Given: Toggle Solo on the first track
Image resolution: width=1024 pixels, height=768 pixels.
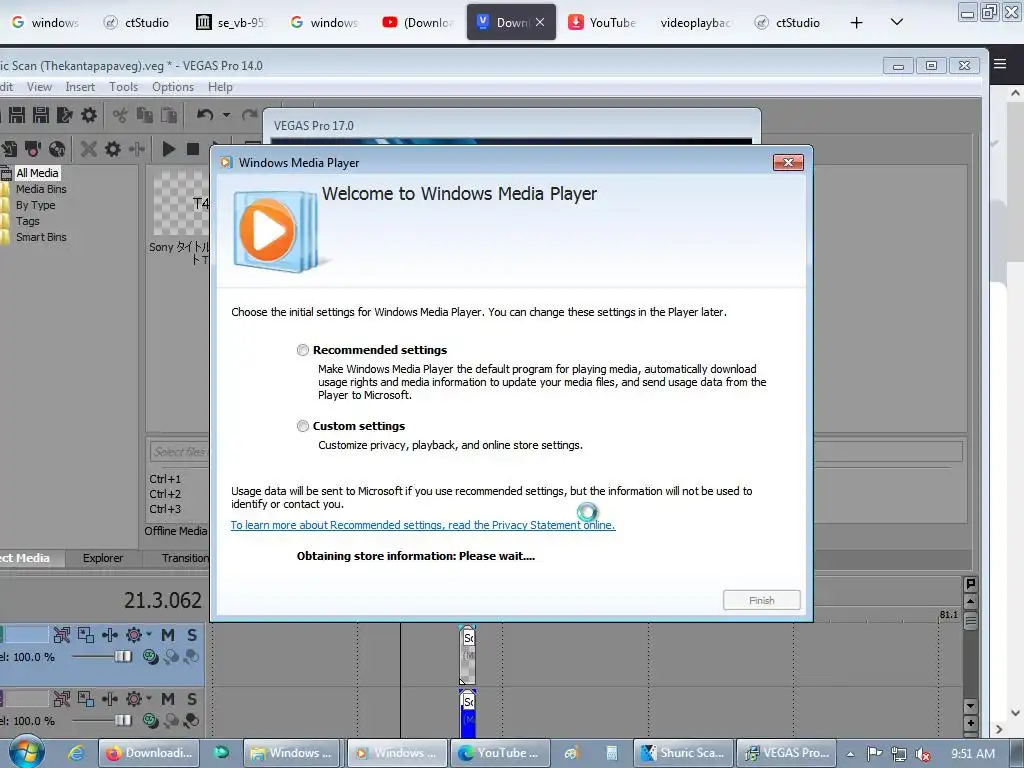Looking at the screenshot, I should tap(192, 635).
